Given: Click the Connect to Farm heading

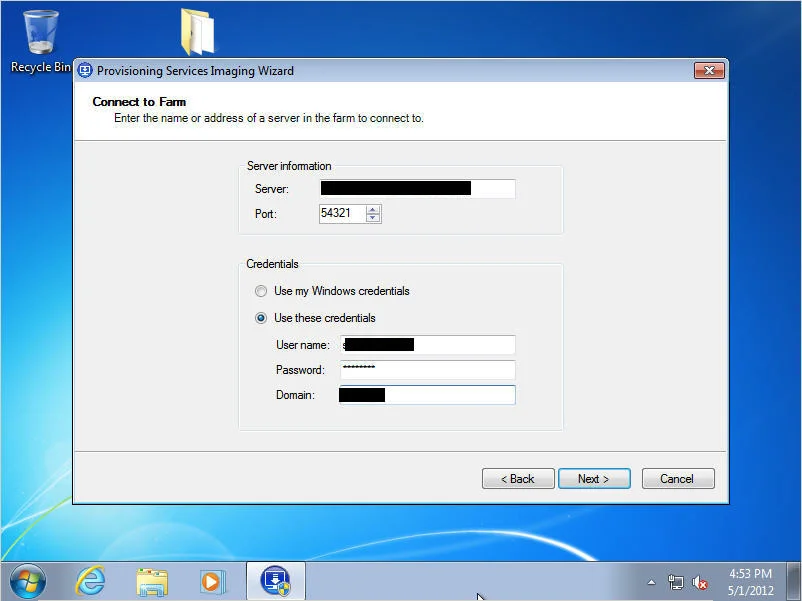Looking at the screenshot, I should tap(139, 102).
